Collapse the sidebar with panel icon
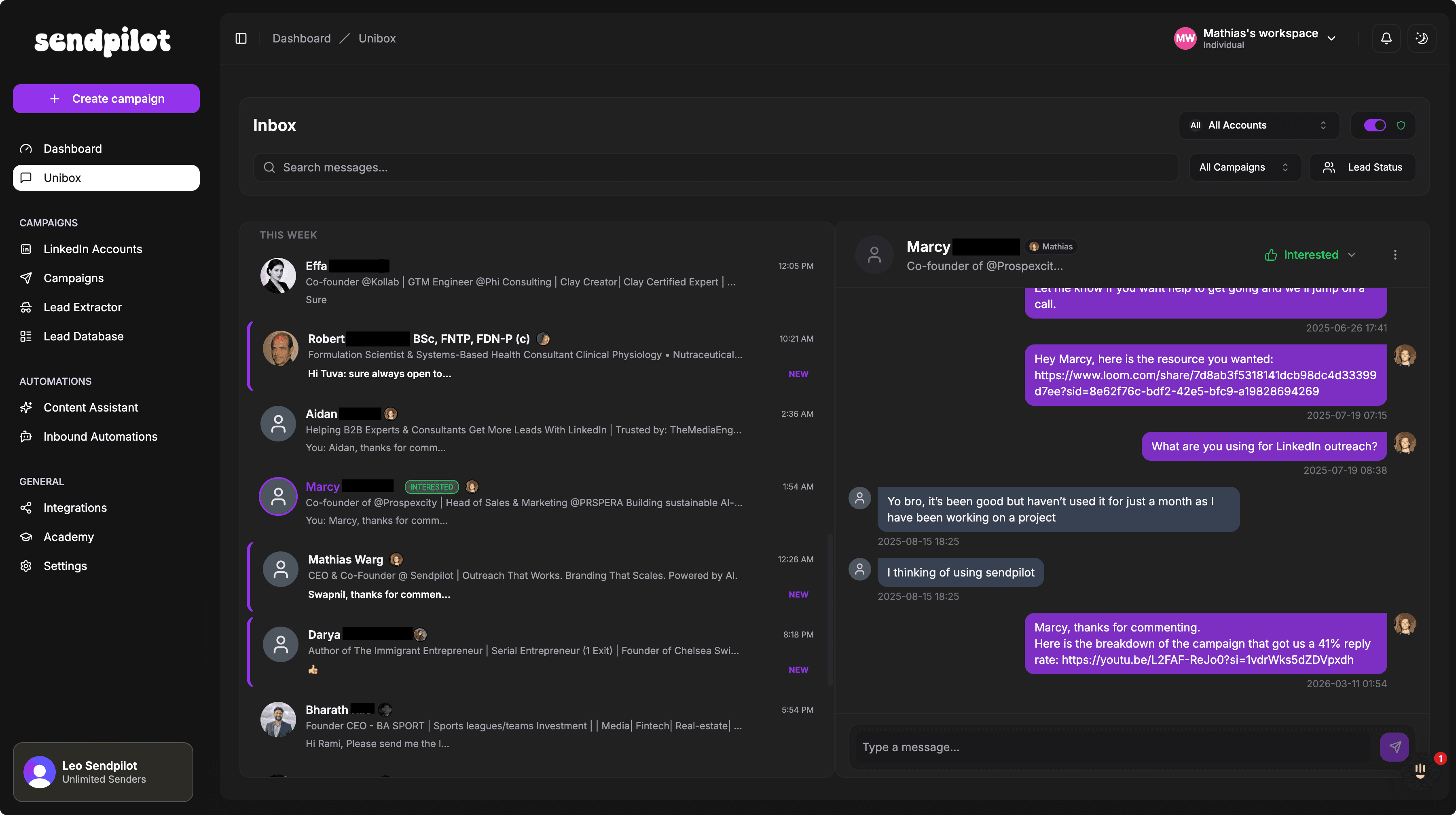 click(241, 38)
